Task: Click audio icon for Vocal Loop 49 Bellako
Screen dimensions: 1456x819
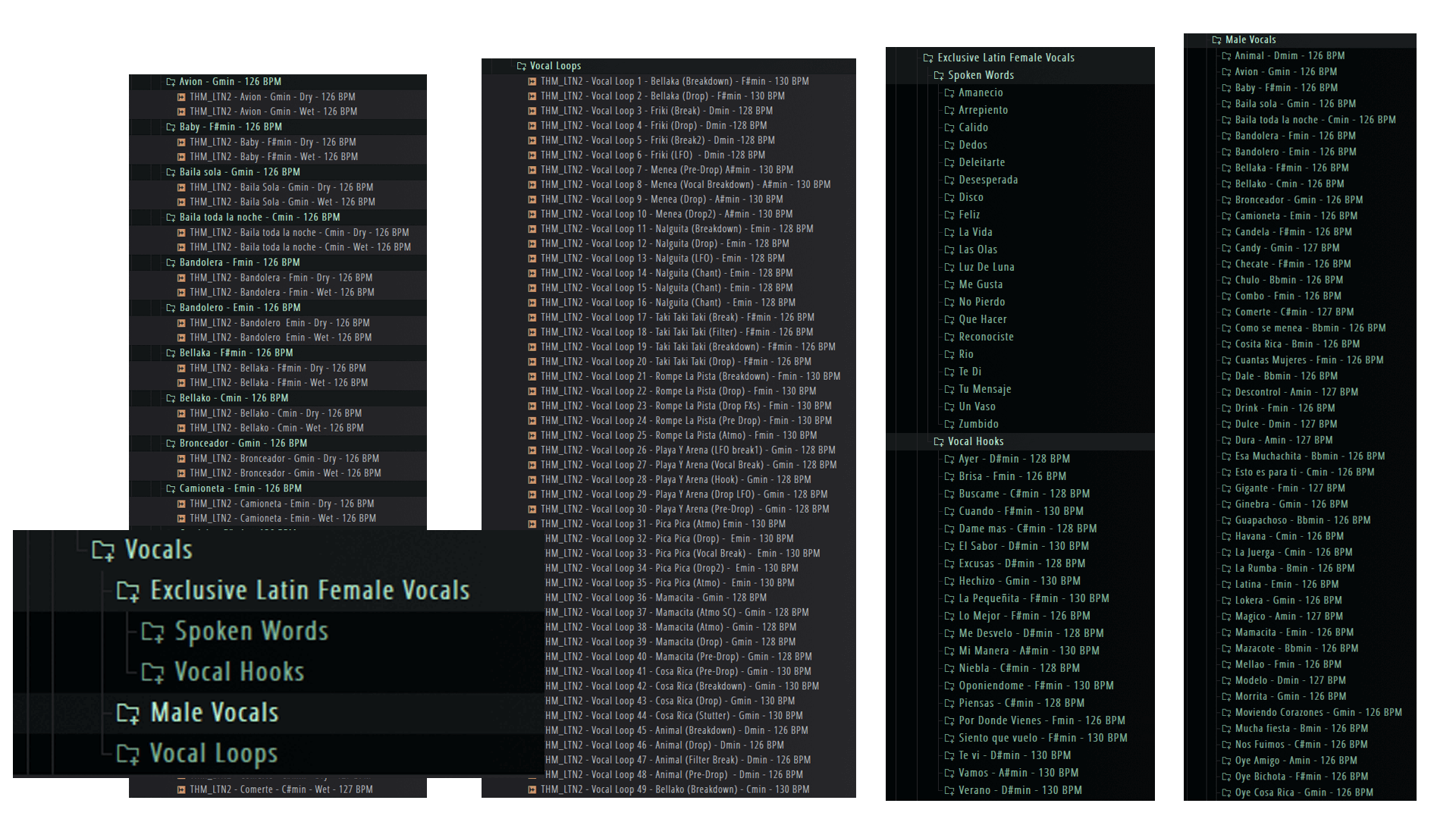Action: pyautogui.click(x=532, y=789)
